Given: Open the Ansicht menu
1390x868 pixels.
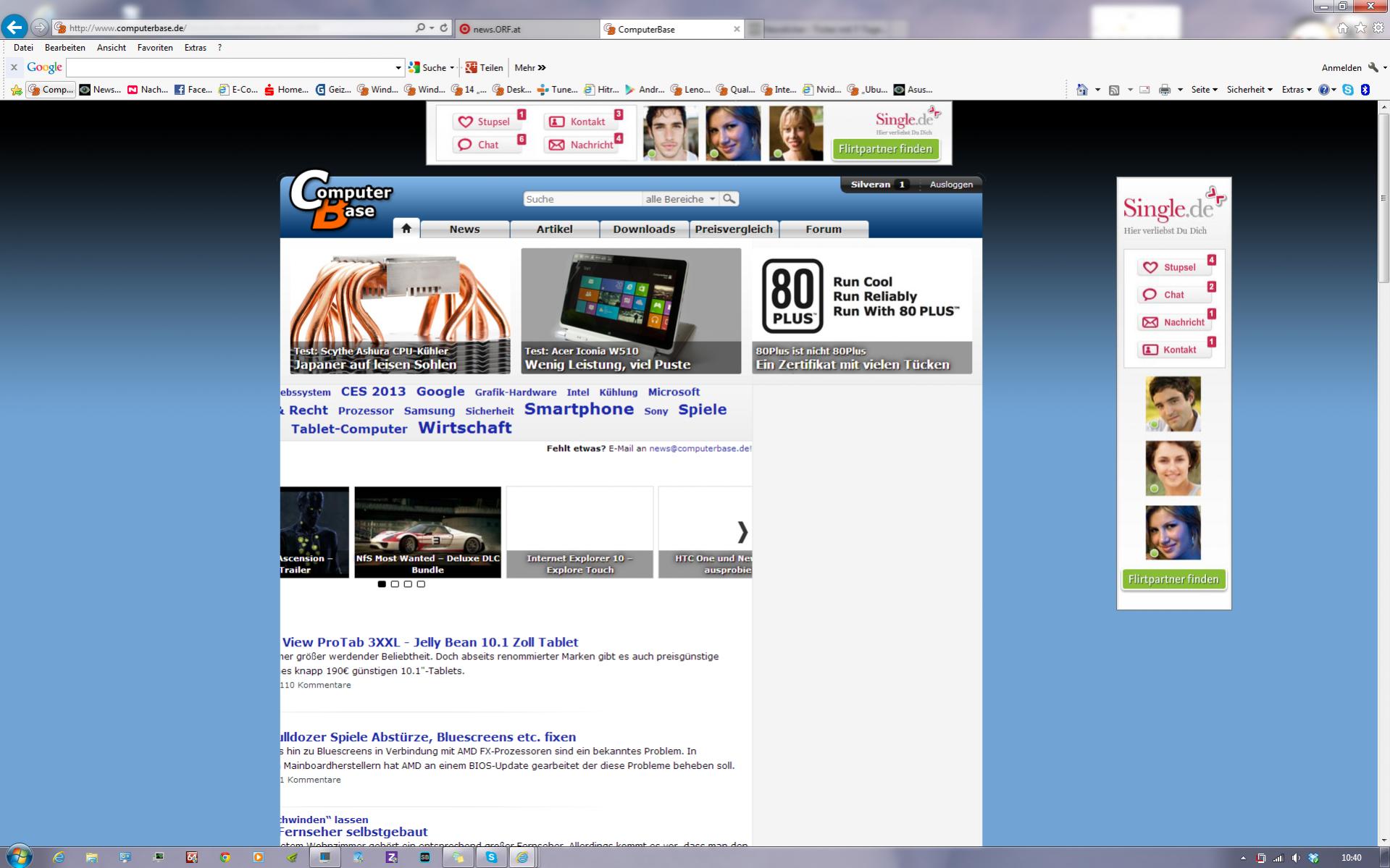Looking at the screenshot, I should (112, 48).
